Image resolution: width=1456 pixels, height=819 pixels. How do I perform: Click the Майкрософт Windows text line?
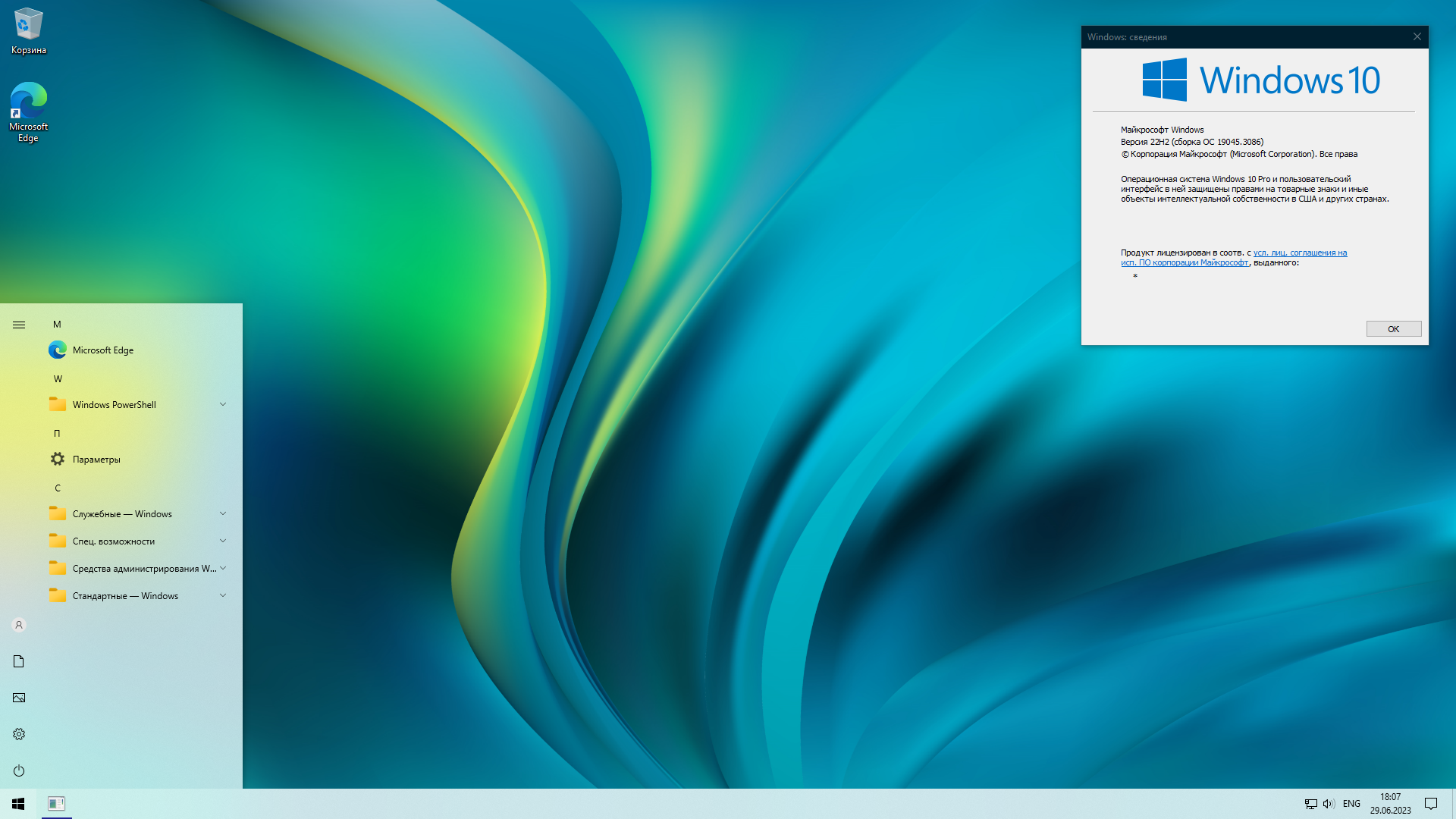click(x=1163, y=130)
